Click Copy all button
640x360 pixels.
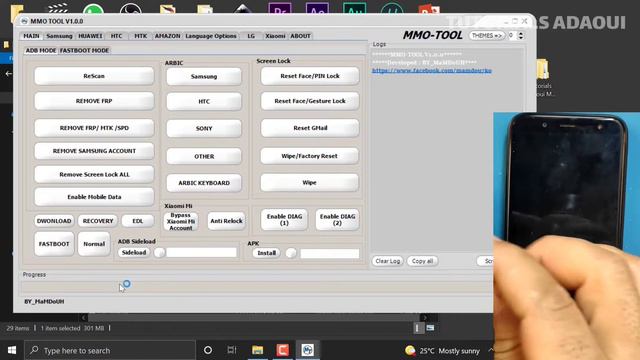pyautogui.click(x=422, y=261)
